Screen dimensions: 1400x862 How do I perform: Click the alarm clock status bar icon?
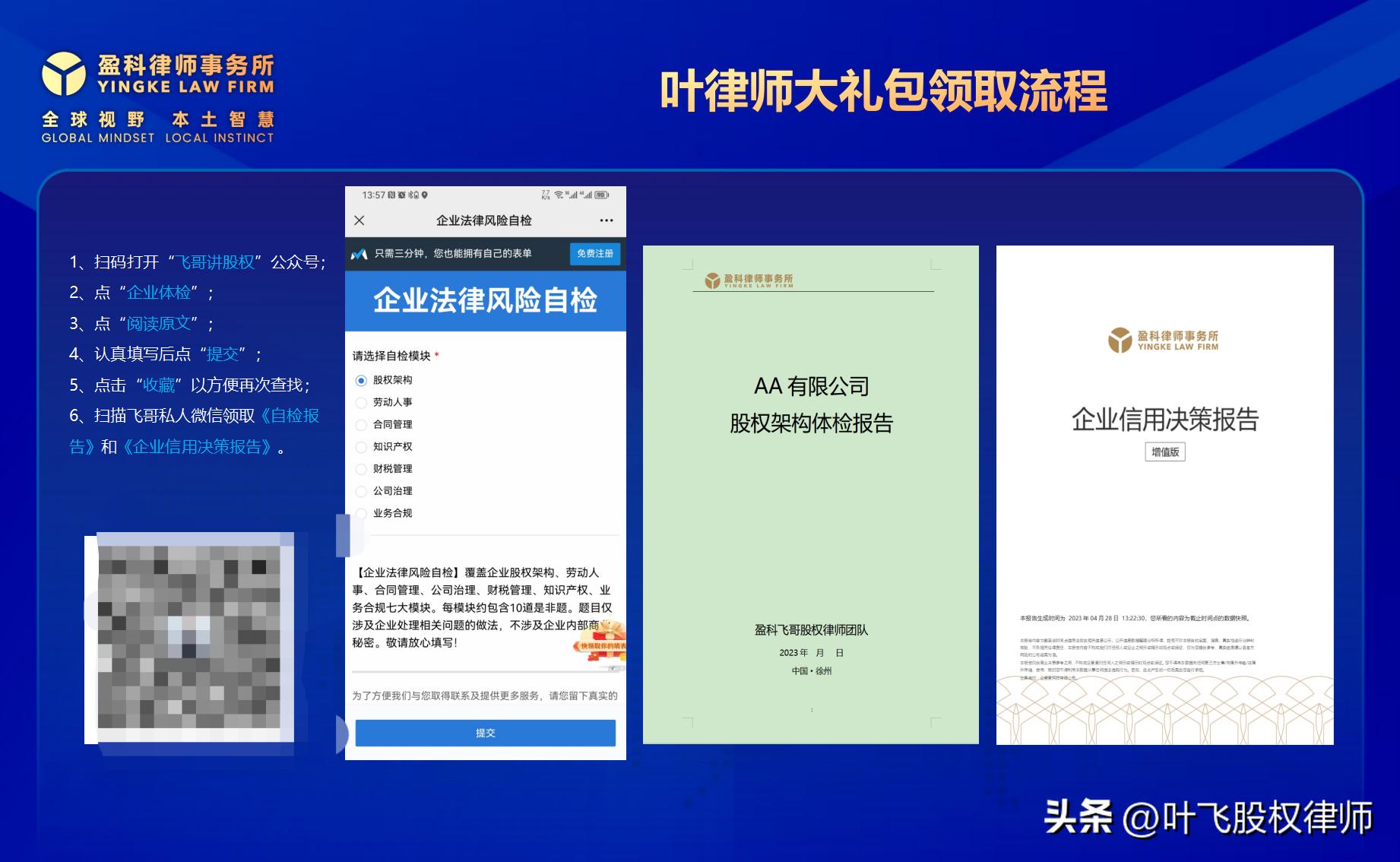pyautogui.click(x=401, y=195)
